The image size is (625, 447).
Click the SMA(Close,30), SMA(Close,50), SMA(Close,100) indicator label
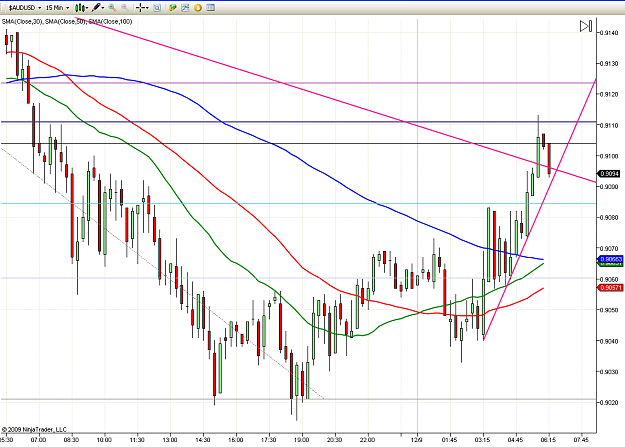click(x=67, y=22)
